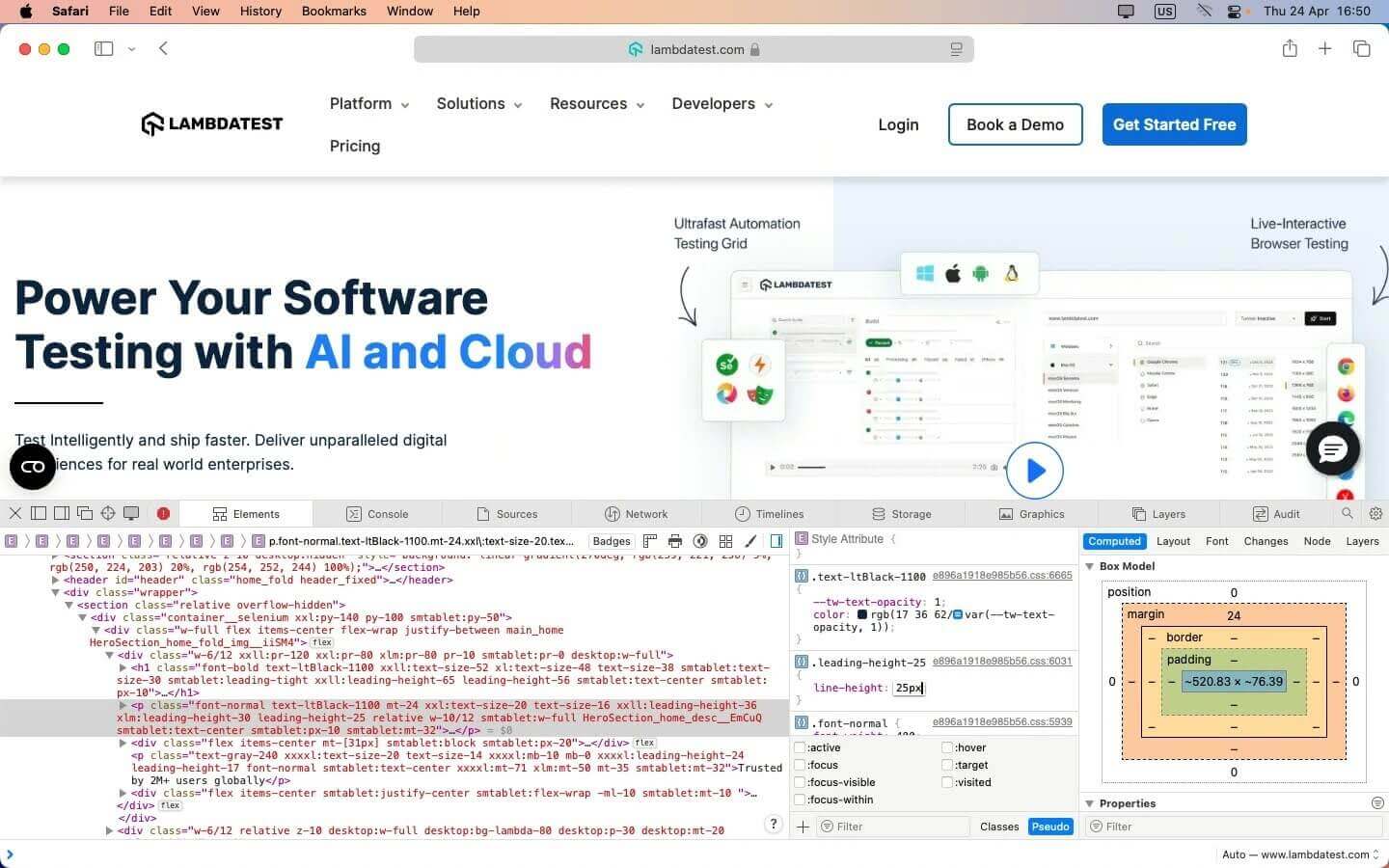Click the accessibility widget black circle button
The height and width of the screenshot is (868, 1389).
(x=33, y=467)
